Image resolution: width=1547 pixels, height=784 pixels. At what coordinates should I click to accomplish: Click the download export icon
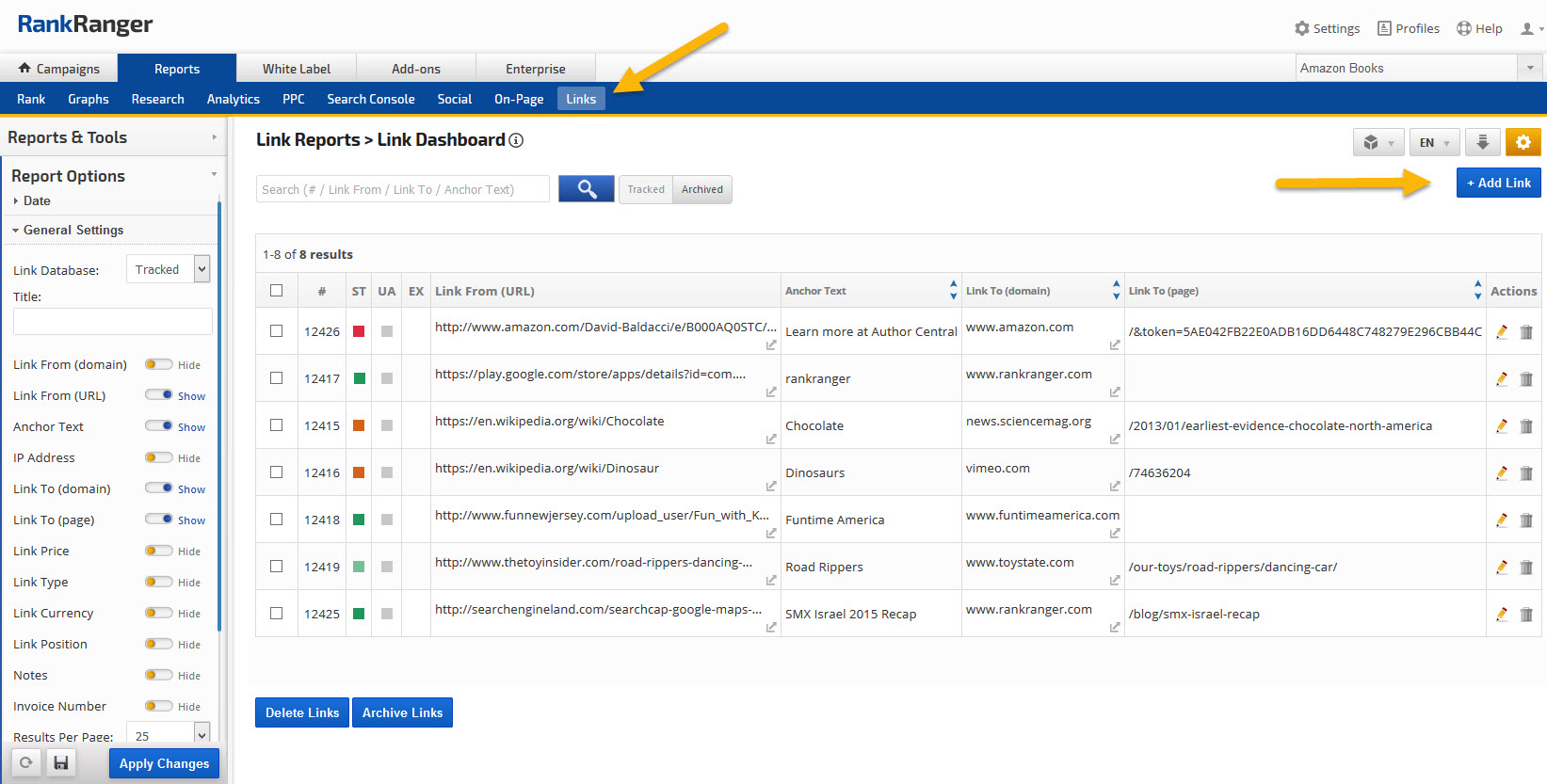click(x=1482, y=142)
